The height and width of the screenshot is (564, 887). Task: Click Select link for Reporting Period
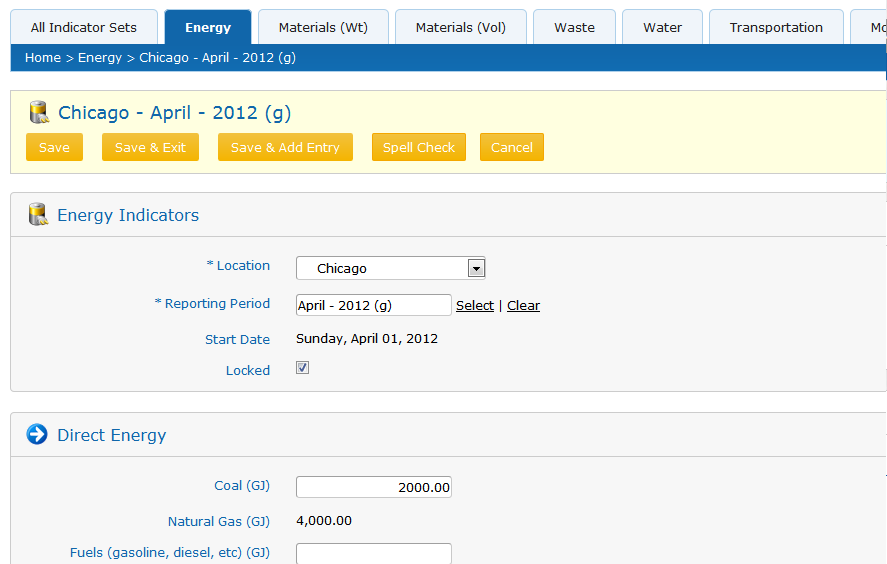pos(475,306)
